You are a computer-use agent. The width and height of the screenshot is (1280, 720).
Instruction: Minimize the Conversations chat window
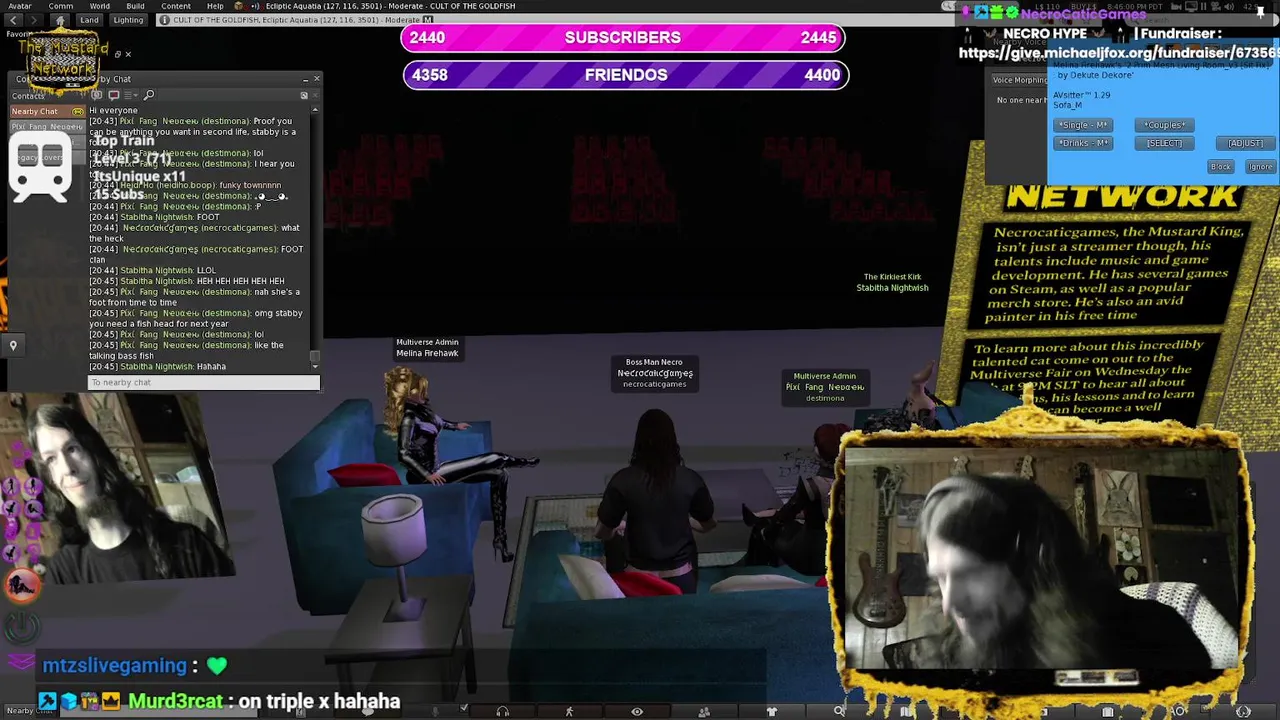(x=305, y=79)
